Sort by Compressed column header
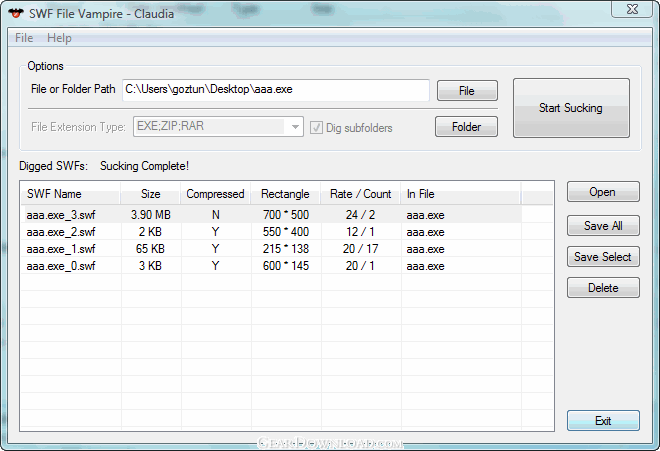Image resolution: width=660 pixels, height=451 pixels. tap(216, 194)
